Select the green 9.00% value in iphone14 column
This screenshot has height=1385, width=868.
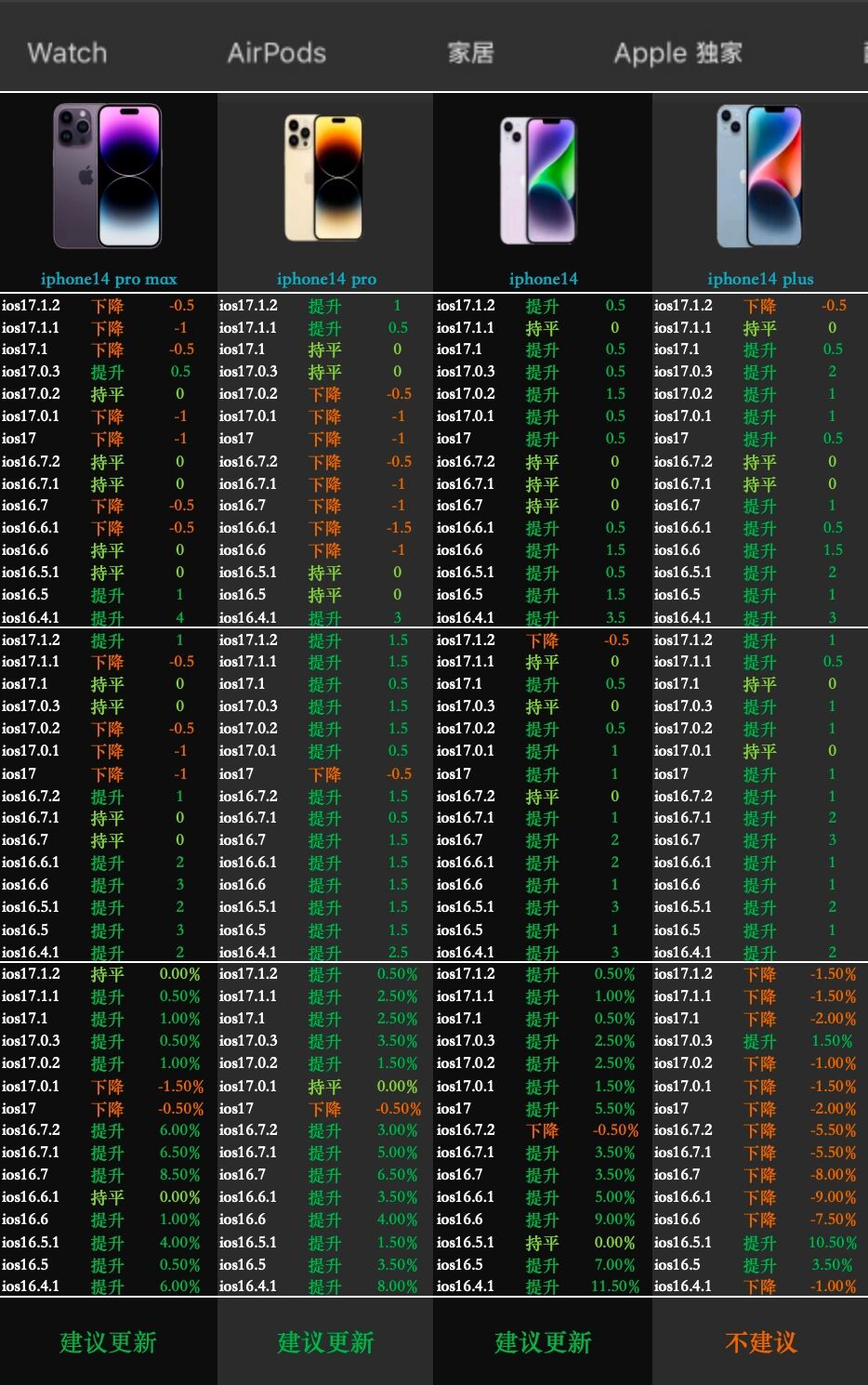[615, 1220]
